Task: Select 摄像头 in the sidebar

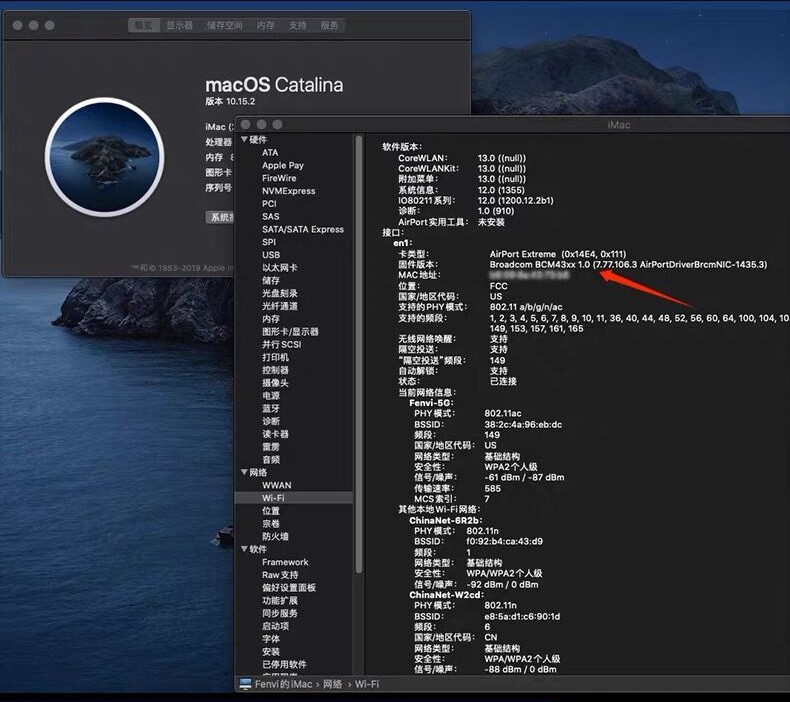Action: [x=275, y=382]
